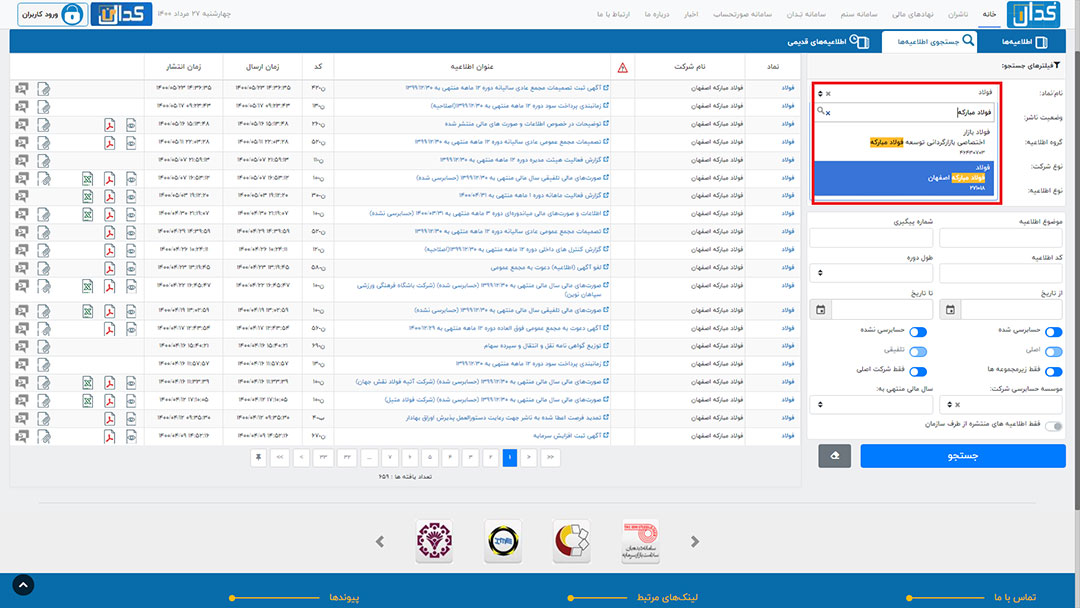Open 'سال مالی منتهی به' dropdown
Image resolution: width=1080 pixels, height=608 pixels.
click(871, 404)
